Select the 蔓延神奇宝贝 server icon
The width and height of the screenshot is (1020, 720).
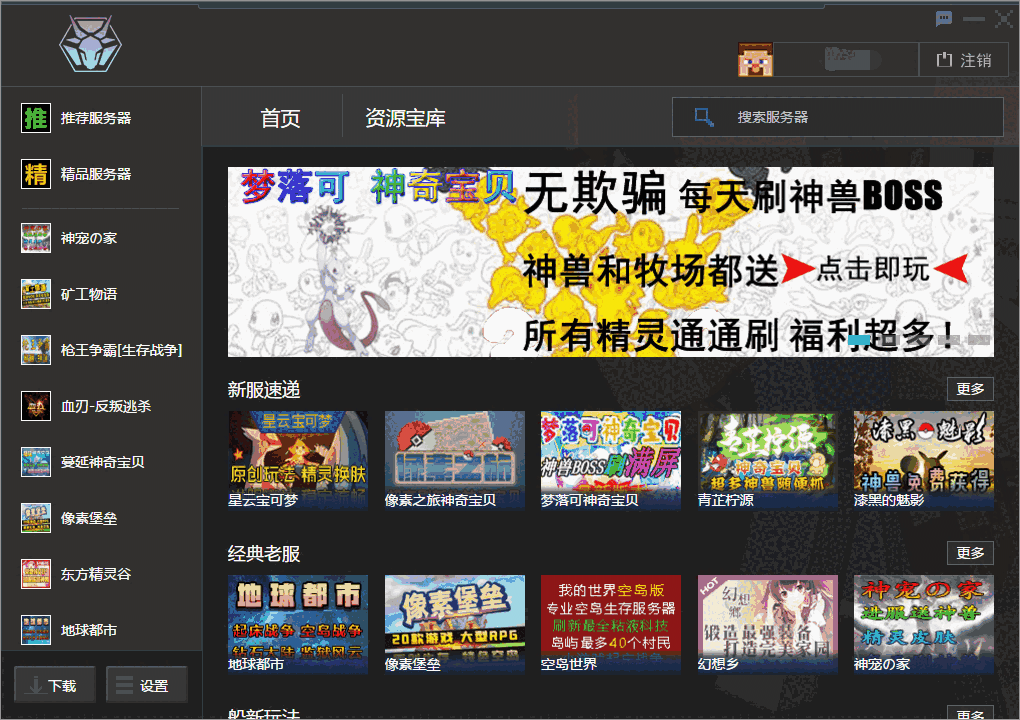(36, 462)
